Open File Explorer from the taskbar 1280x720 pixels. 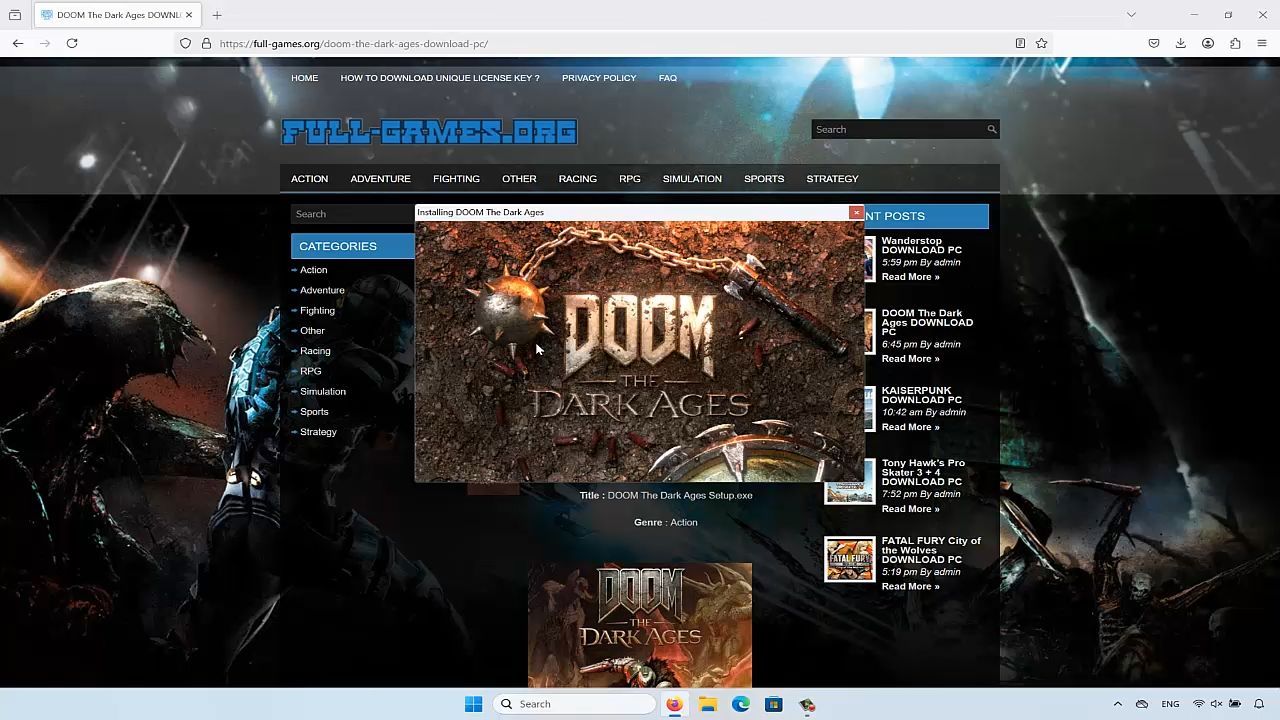pos(708,704)
